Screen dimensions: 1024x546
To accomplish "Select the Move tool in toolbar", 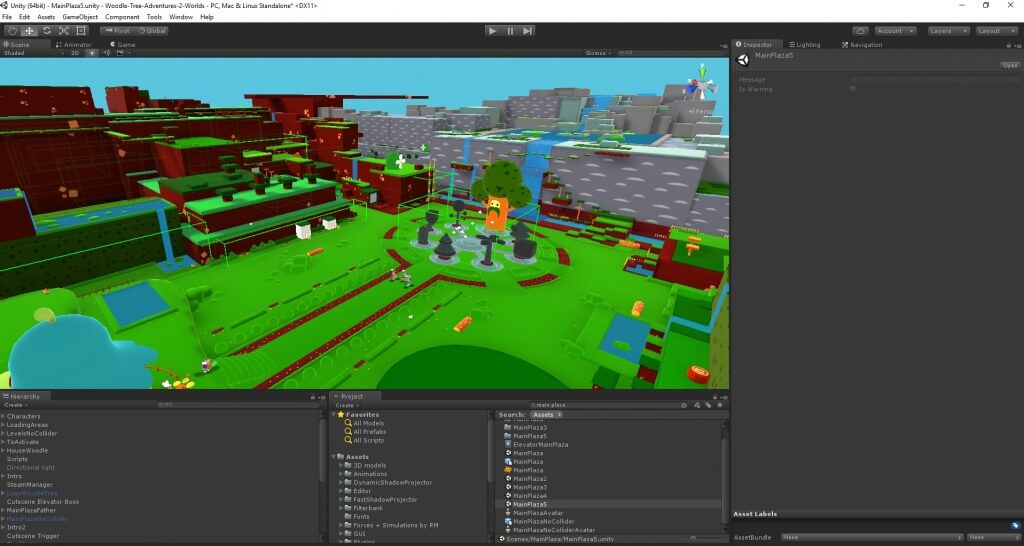I will tap(29, 31).
